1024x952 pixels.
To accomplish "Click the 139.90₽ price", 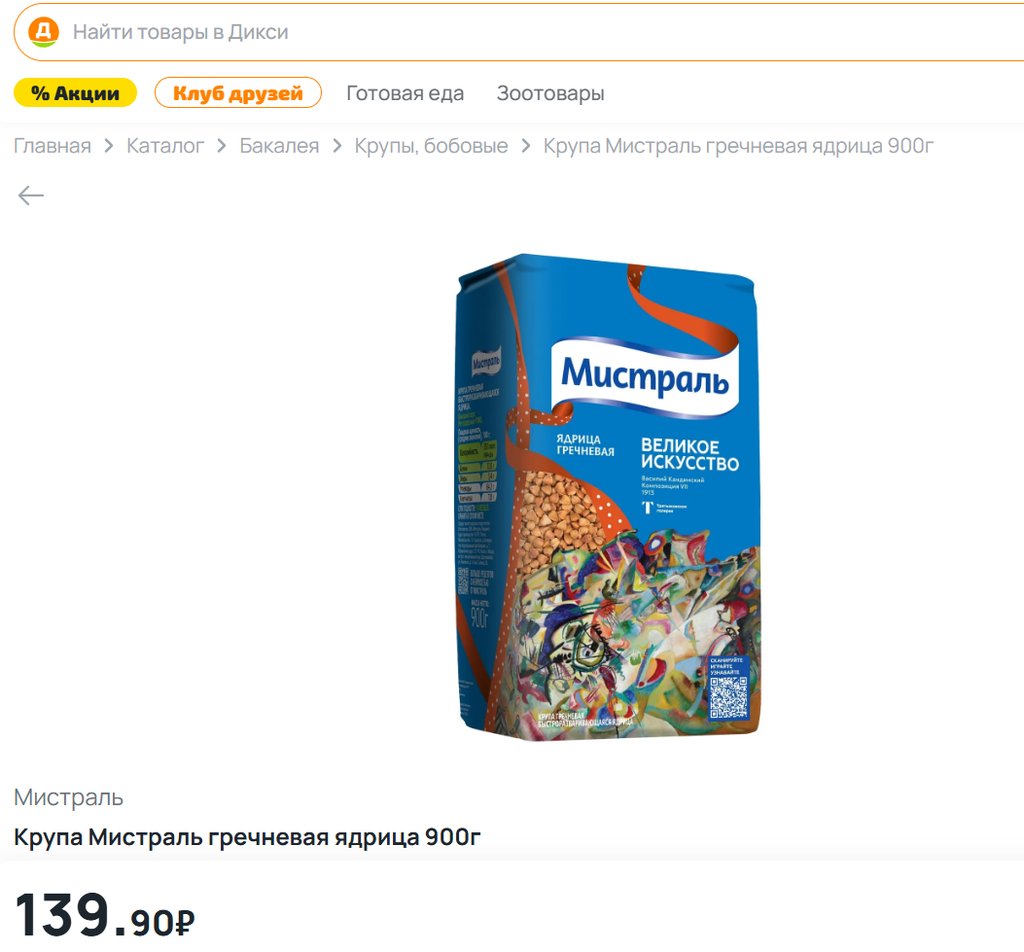I will (x=104, y=914).
